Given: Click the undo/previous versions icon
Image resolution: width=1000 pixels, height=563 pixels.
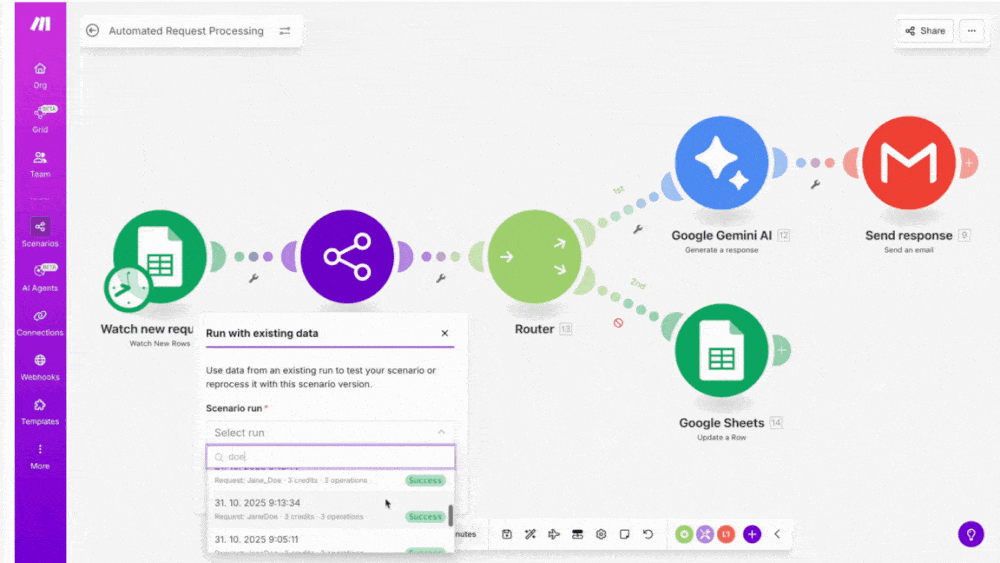Looking at the screenshot, I should (648, 534).
